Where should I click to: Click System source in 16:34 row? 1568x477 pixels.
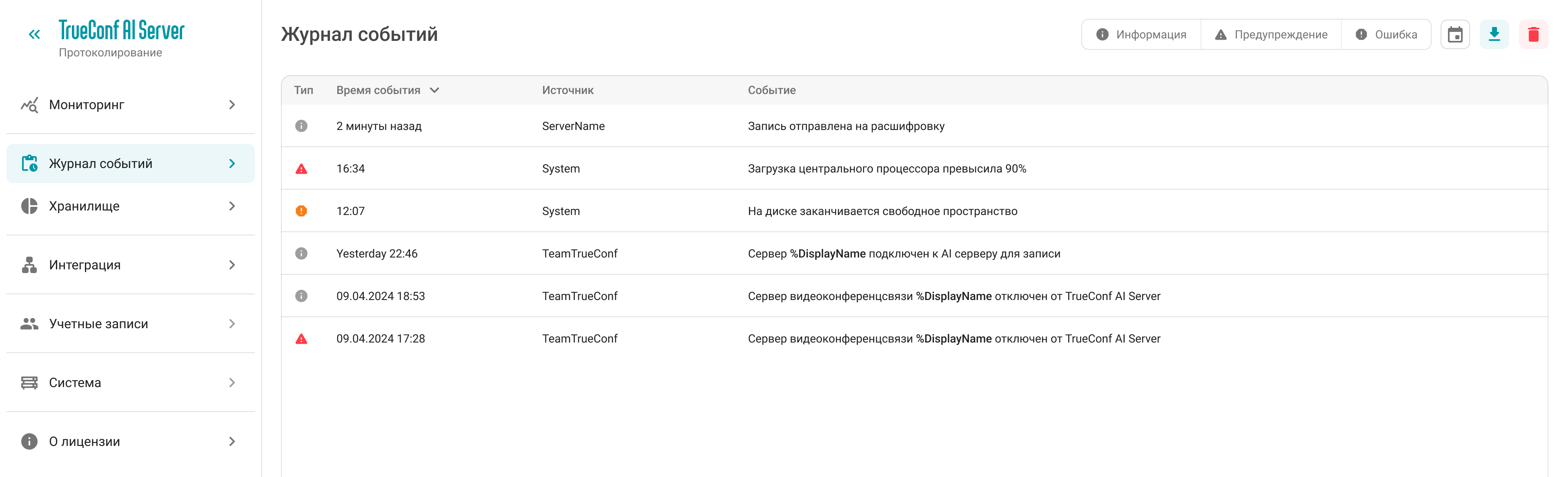[561, 169]
